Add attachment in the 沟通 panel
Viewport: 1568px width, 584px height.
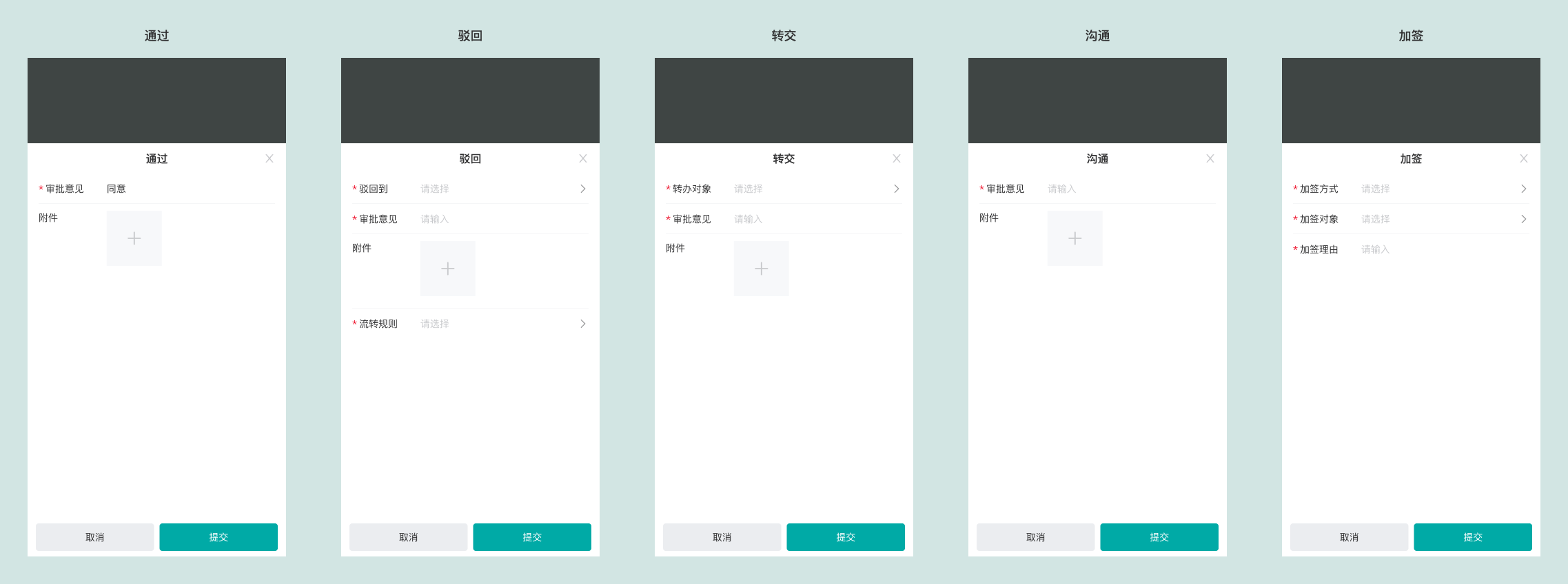tap(1075, 238)
